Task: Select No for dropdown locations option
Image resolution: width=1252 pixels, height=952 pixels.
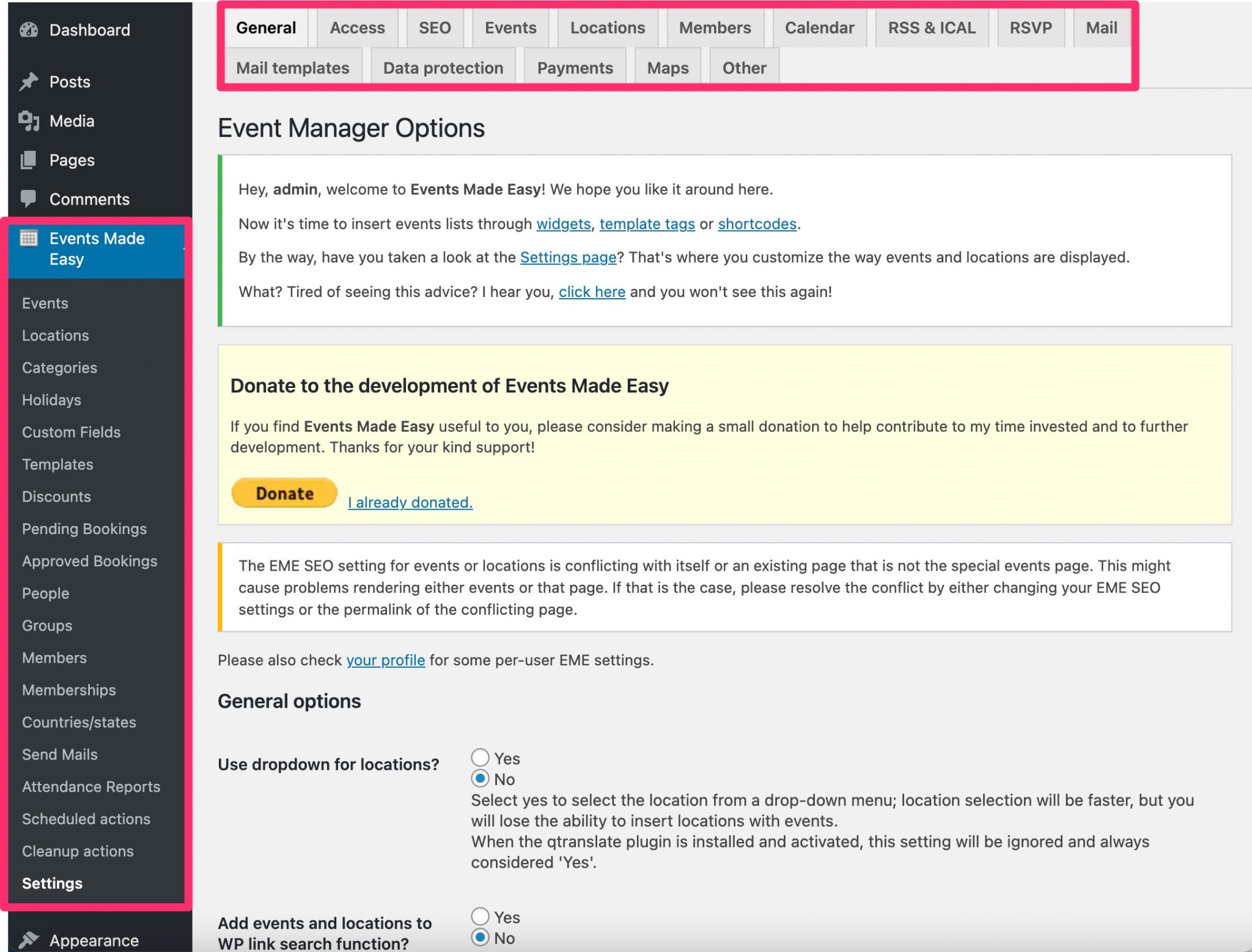Action: click(x=481, y=778)
